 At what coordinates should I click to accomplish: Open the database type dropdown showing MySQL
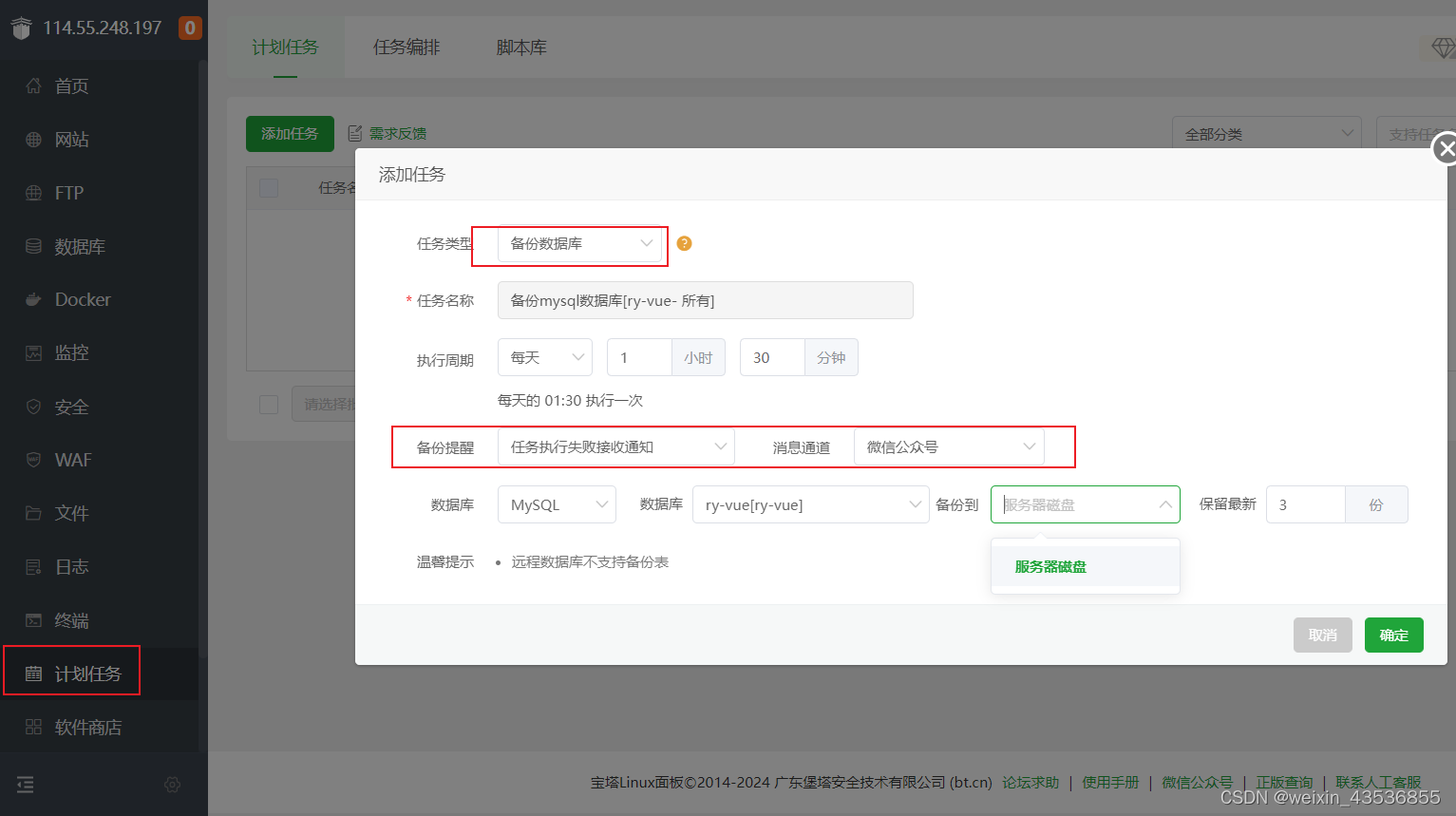coord(557,504)
